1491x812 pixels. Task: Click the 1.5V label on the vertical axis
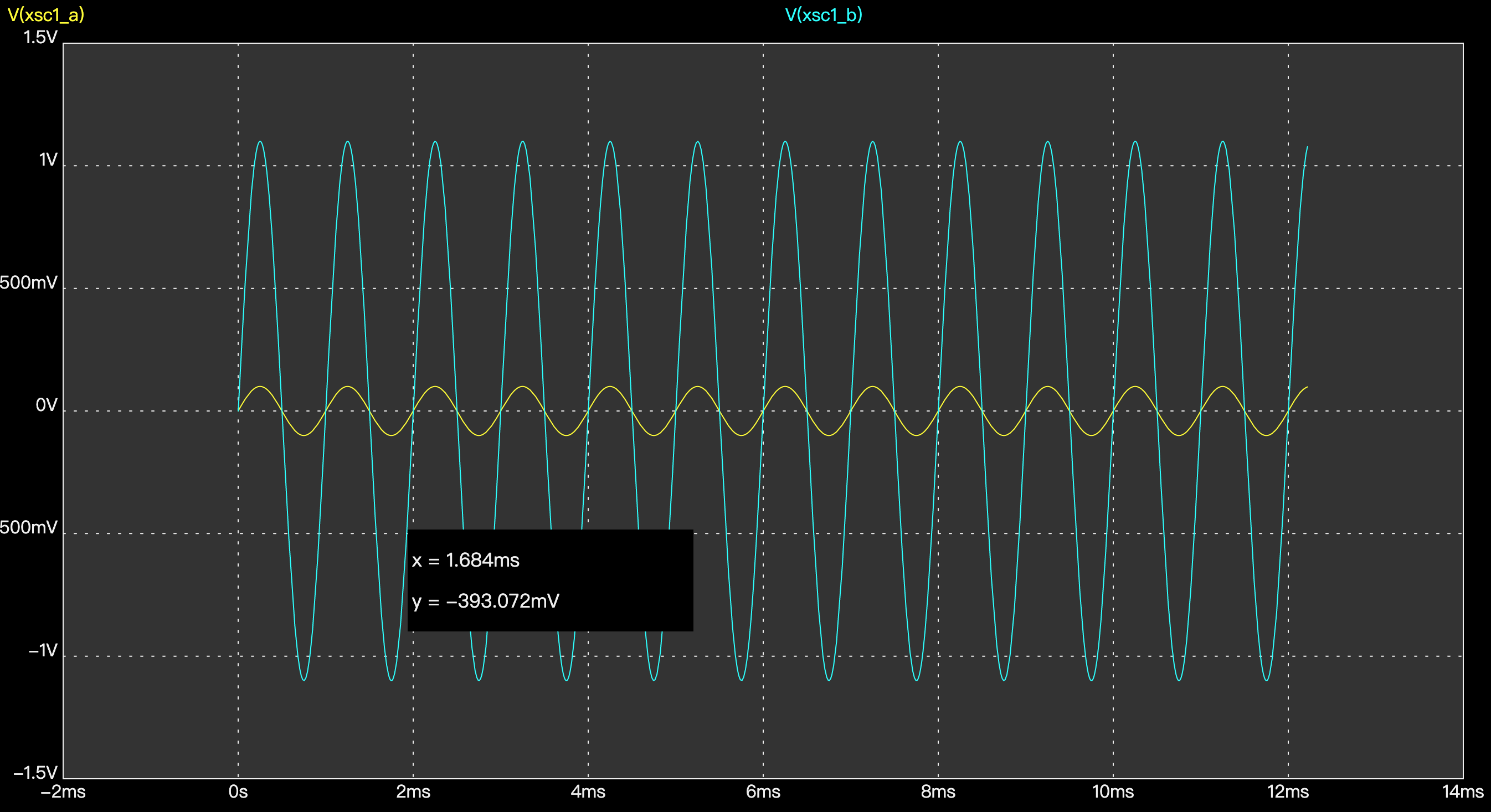click(40, 38)
